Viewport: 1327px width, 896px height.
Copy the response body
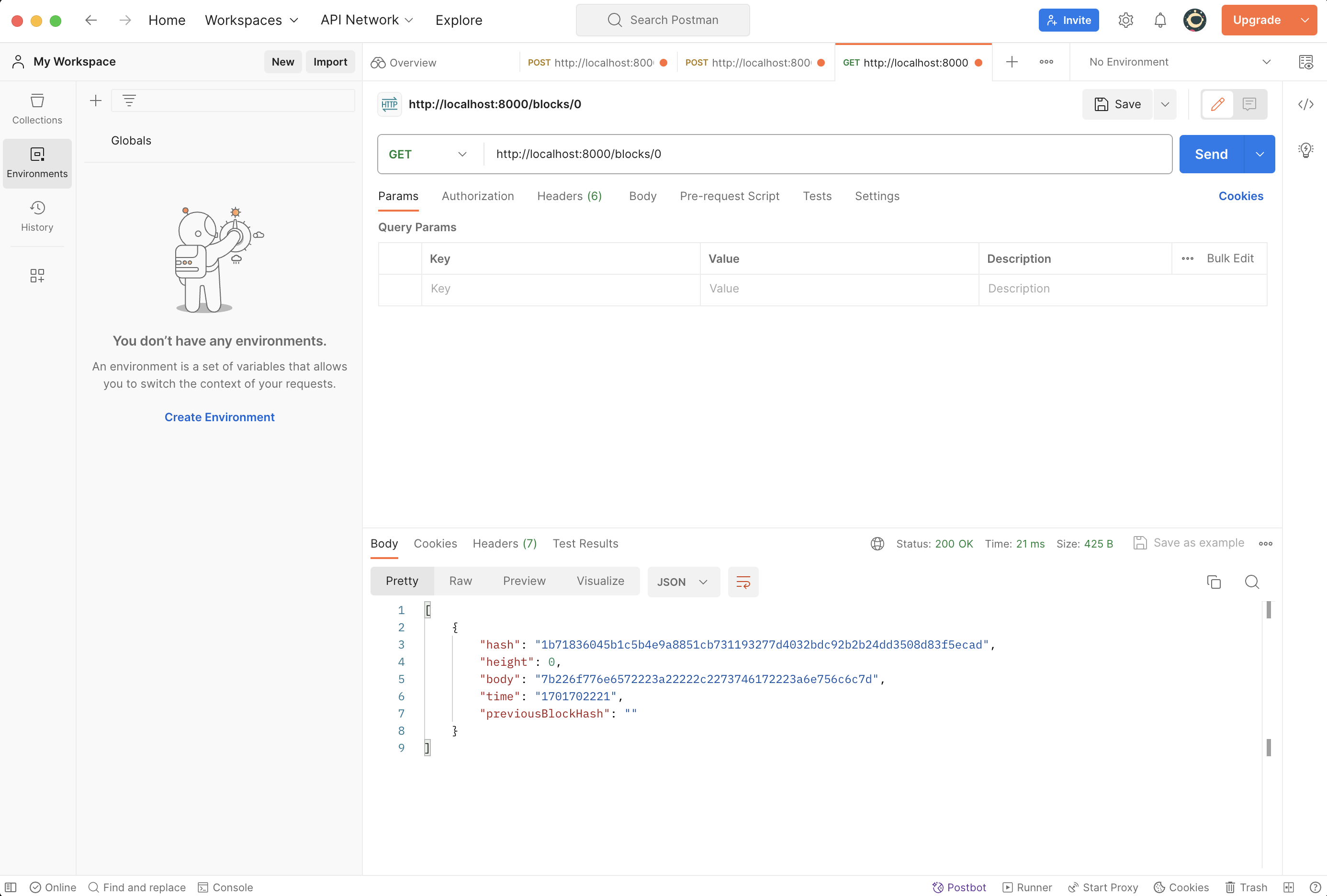pyautogui.click(x=1214, y=582)
